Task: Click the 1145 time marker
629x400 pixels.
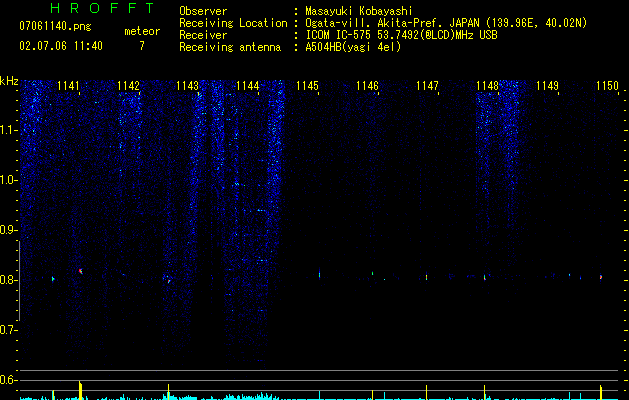Action: click(307, 86)
